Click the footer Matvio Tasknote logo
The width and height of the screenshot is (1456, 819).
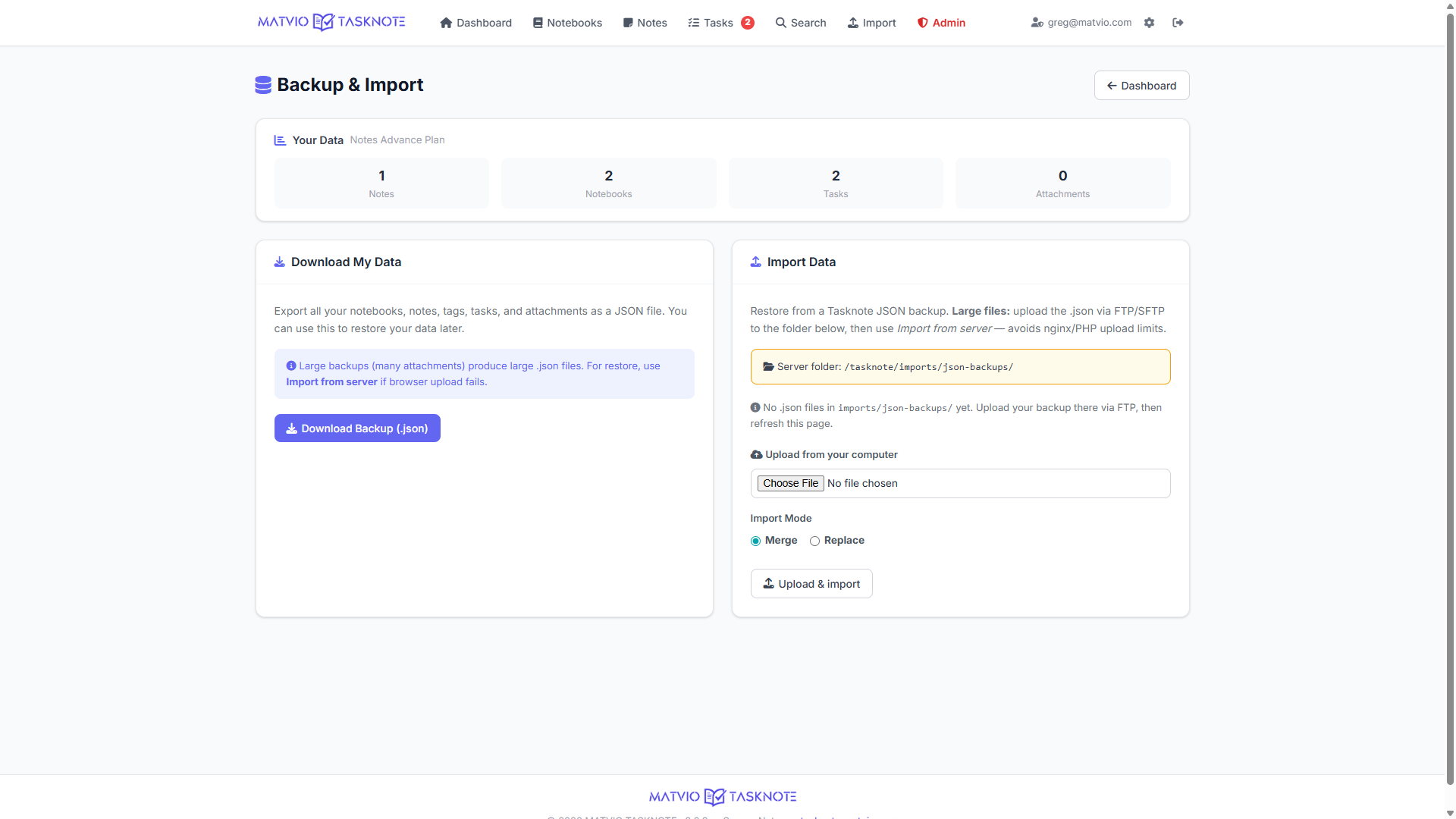(723, 796)
